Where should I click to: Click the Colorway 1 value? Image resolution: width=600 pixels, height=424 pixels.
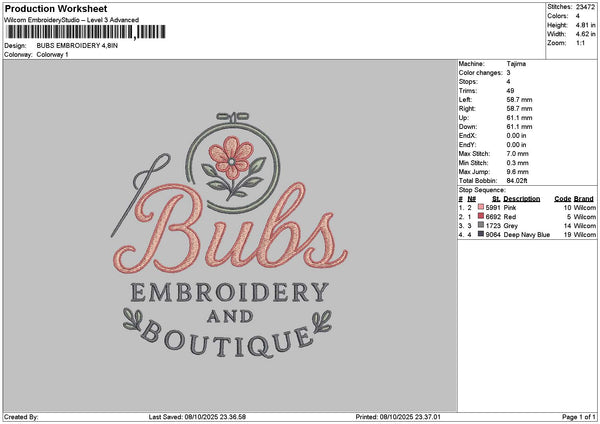coord(52,55)
